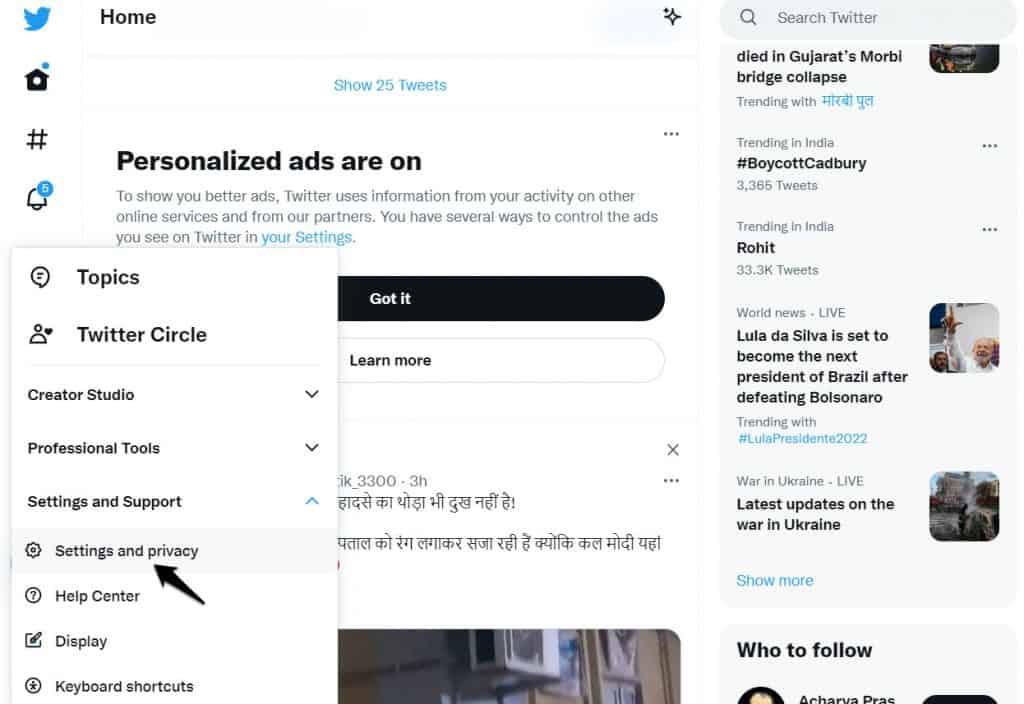Open Topics via its thought-bubble icon
The height and width of the screenshot is (704, 1024).
coord(41,277)
